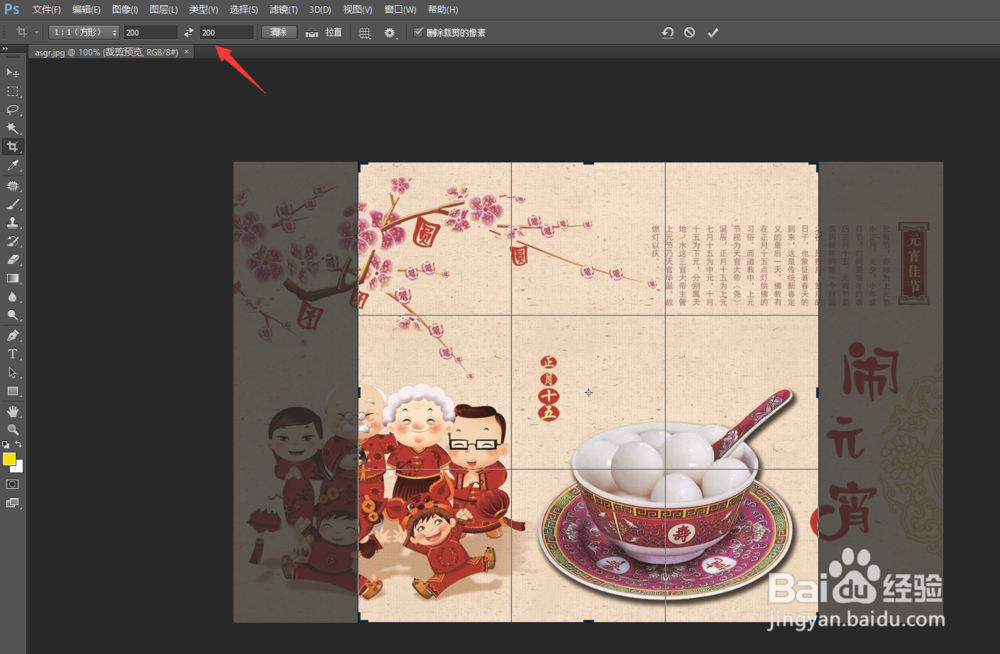1000x654 pixels.
Task: Open the Window menu
Action: click(400, 10)
